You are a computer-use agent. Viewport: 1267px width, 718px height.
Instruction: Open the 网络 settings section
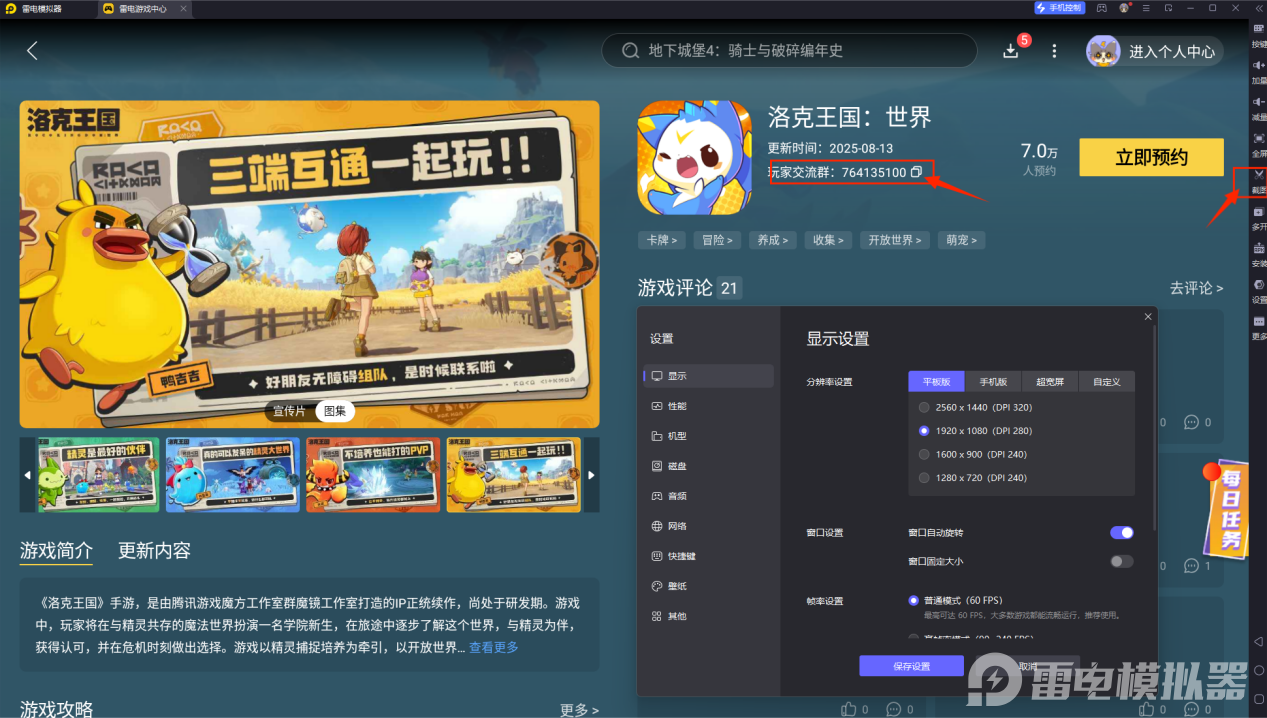click(709, 526)
